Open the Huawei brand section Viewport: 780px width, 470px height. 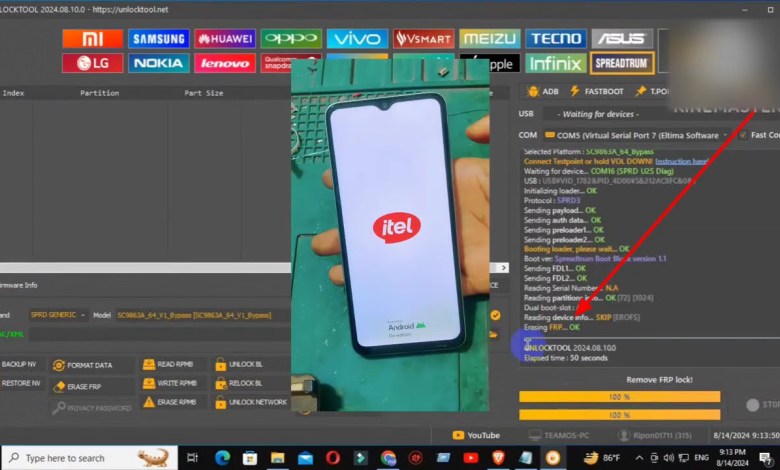225,39
